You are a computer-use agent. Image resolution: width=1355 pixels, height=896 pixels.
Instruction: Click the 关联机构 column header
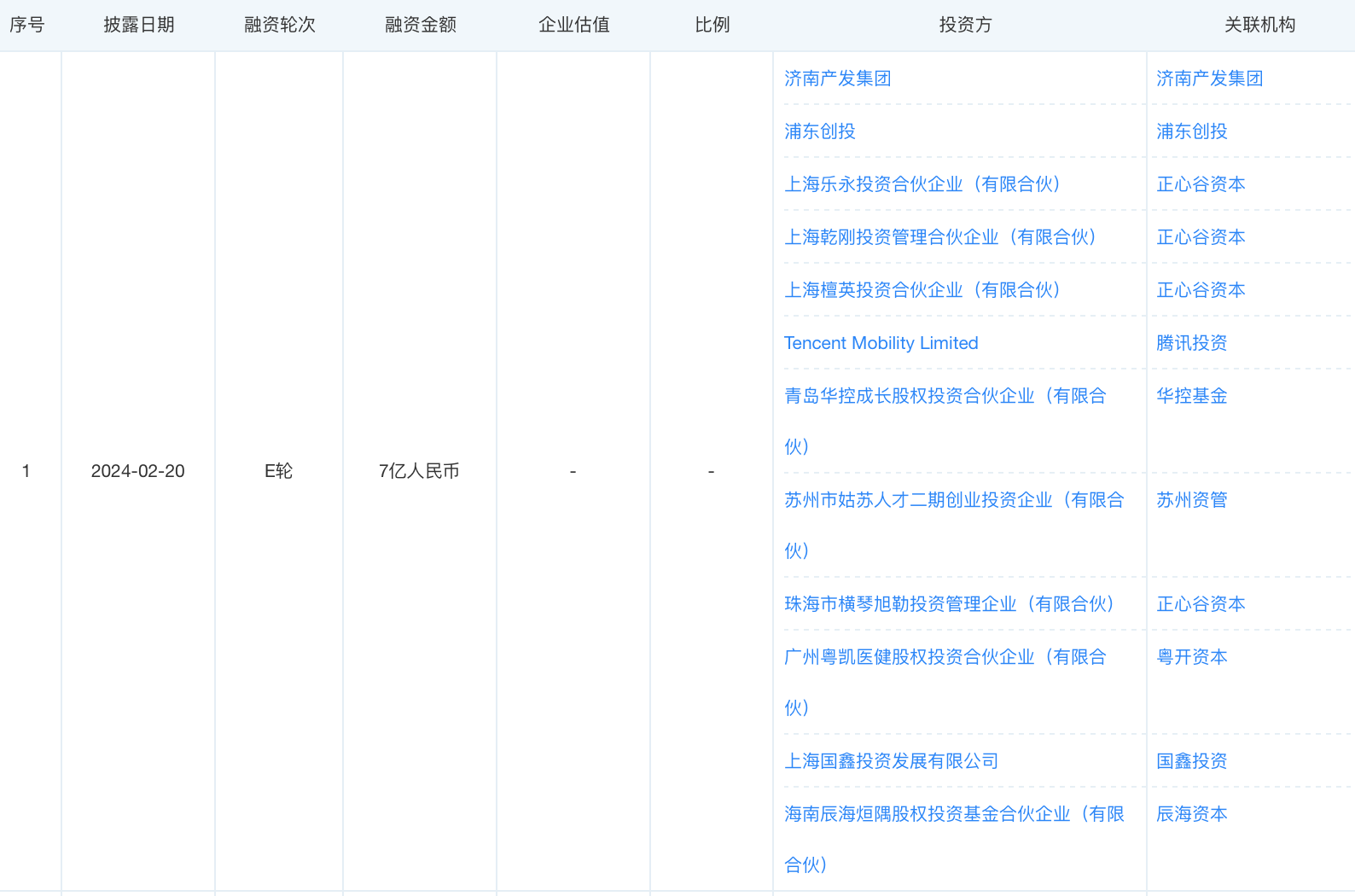(x=1259, y=25)
